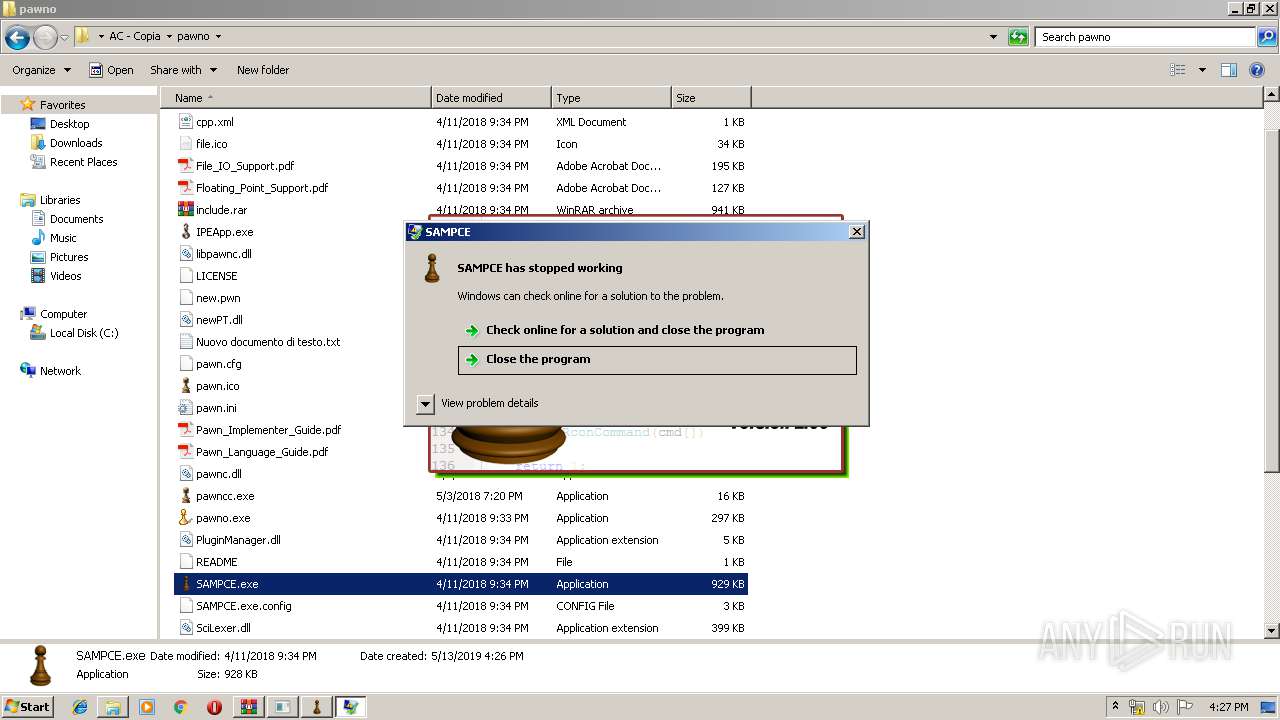Select the IPEApp.exe pawn icon
Viewport: 1280px width, 720px height.
(185, 232)
